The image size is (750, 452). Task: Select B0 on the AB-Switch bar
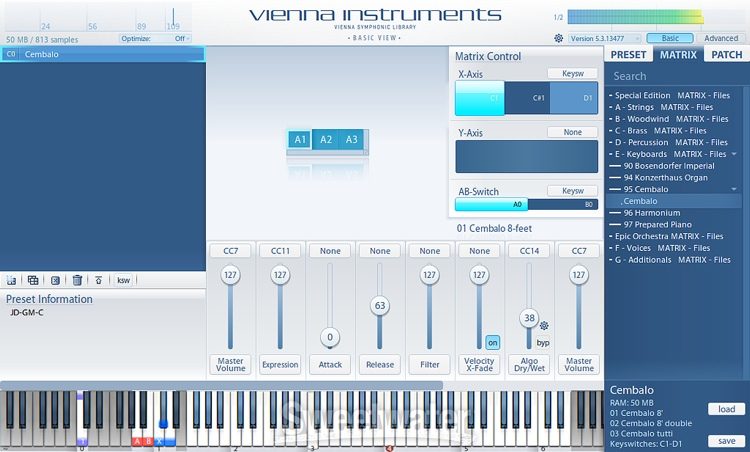click(x=563, y=204)
